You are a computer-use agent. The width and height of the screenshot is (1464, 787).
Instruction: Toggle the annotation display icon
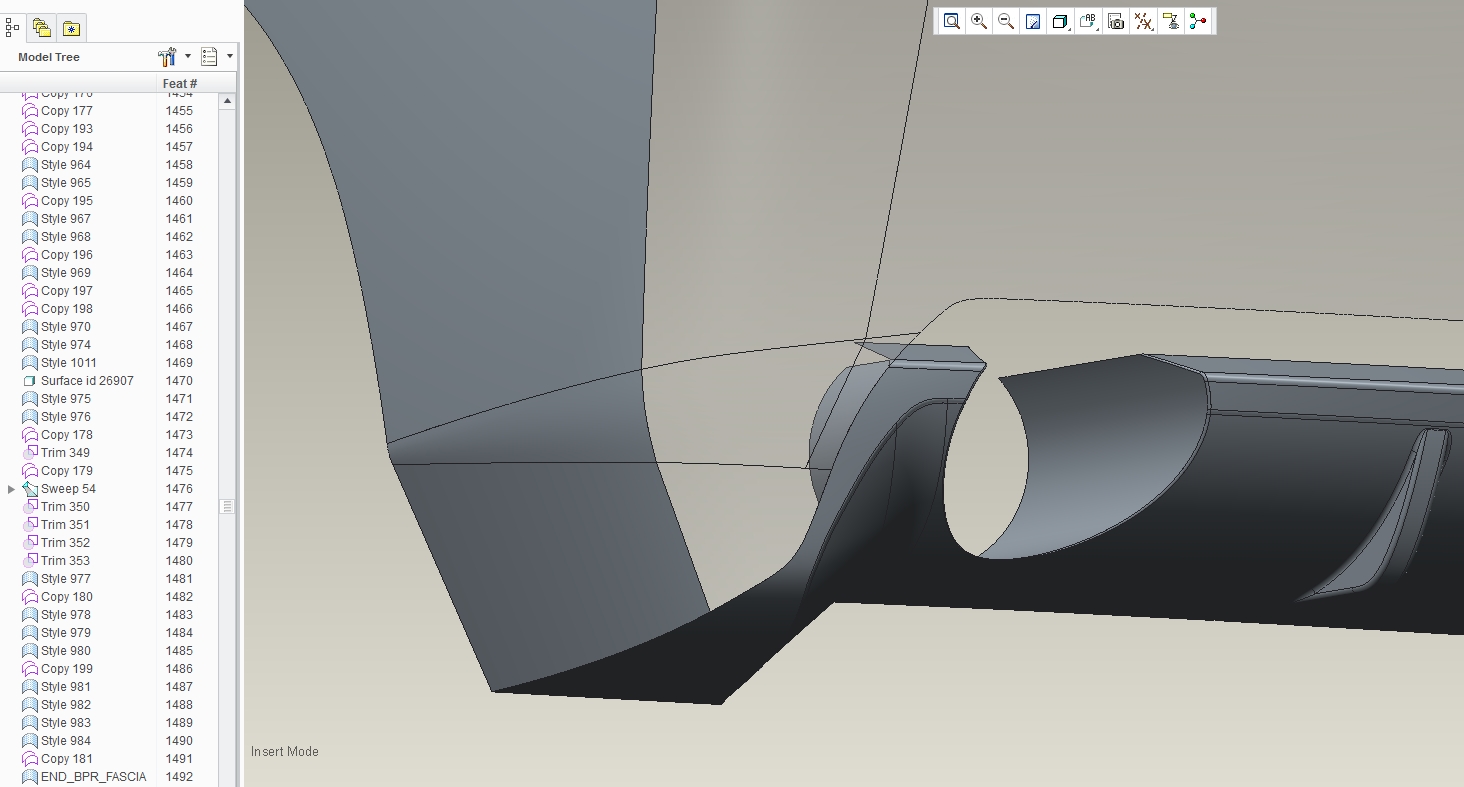point(1171,21)
